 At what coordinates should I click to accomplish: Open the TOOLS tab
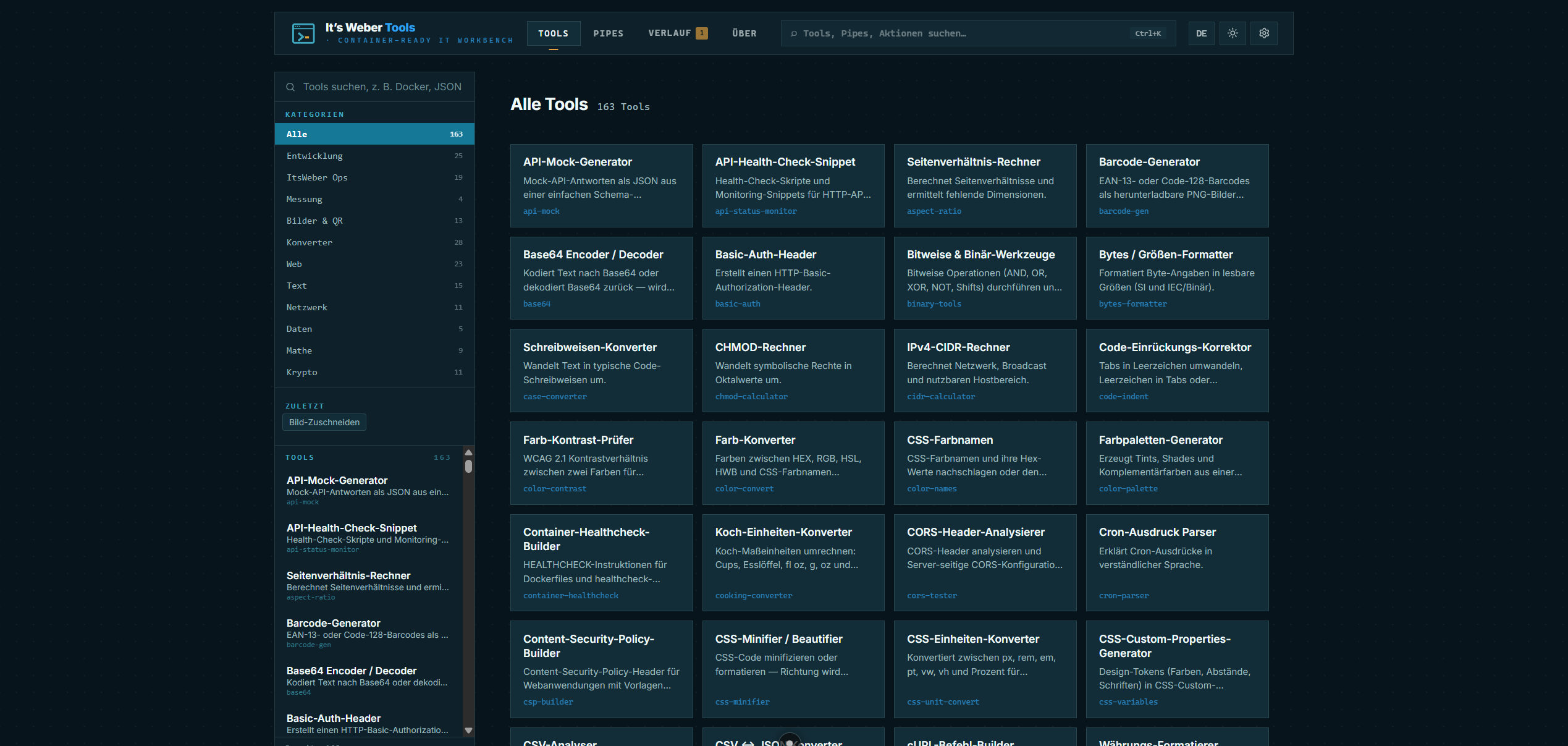tap(553, 33)
